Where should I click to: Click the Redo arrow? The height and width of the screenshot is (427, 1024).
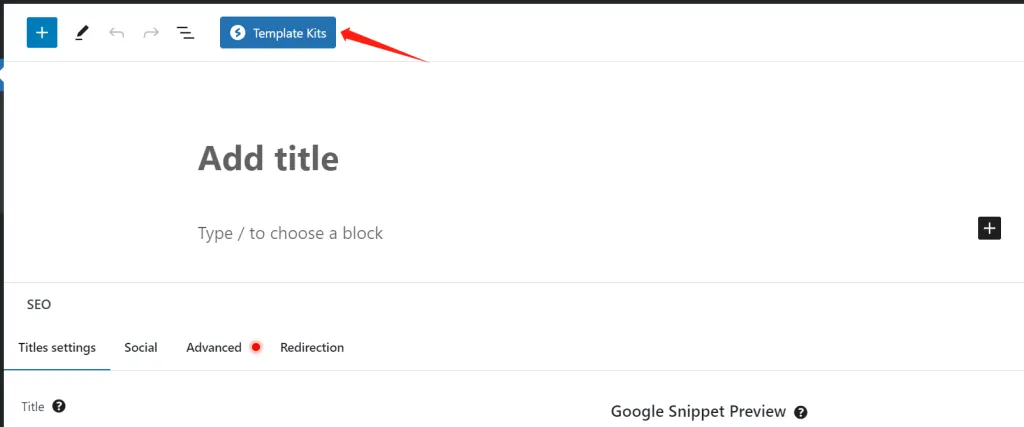point(151,33)
